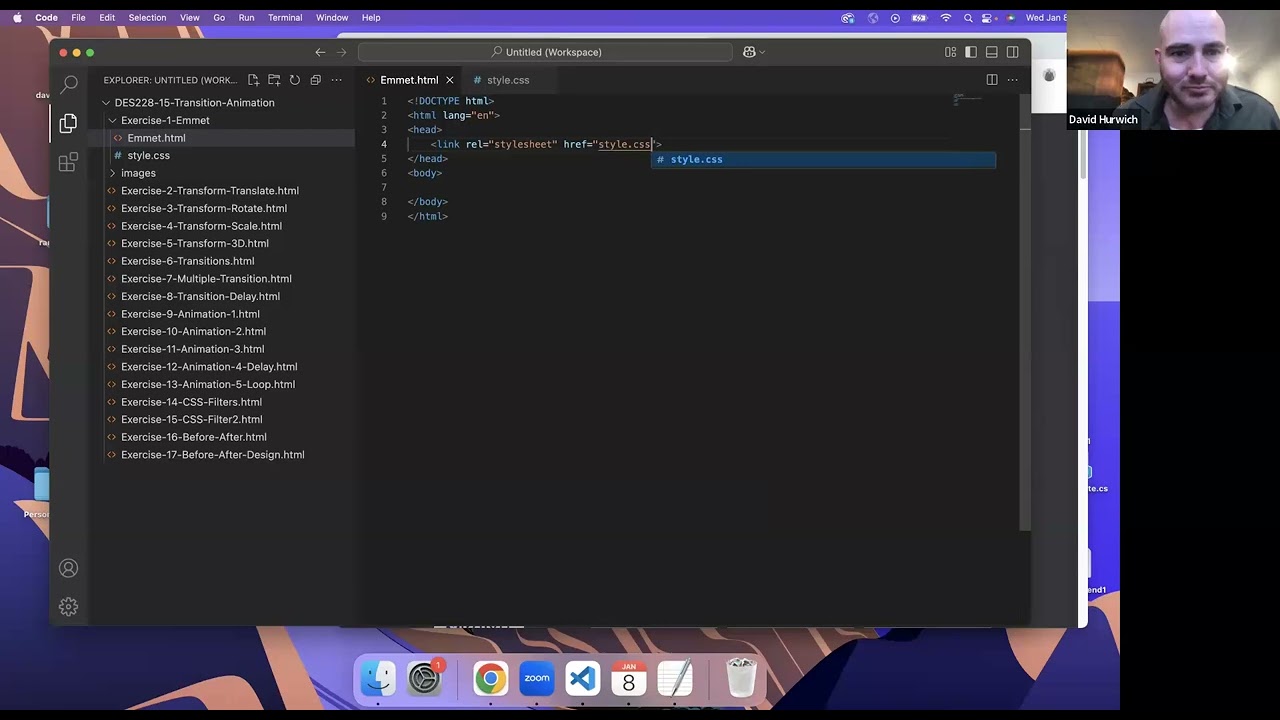Open the File menu
1280x720 pixels.
(78, 18)
